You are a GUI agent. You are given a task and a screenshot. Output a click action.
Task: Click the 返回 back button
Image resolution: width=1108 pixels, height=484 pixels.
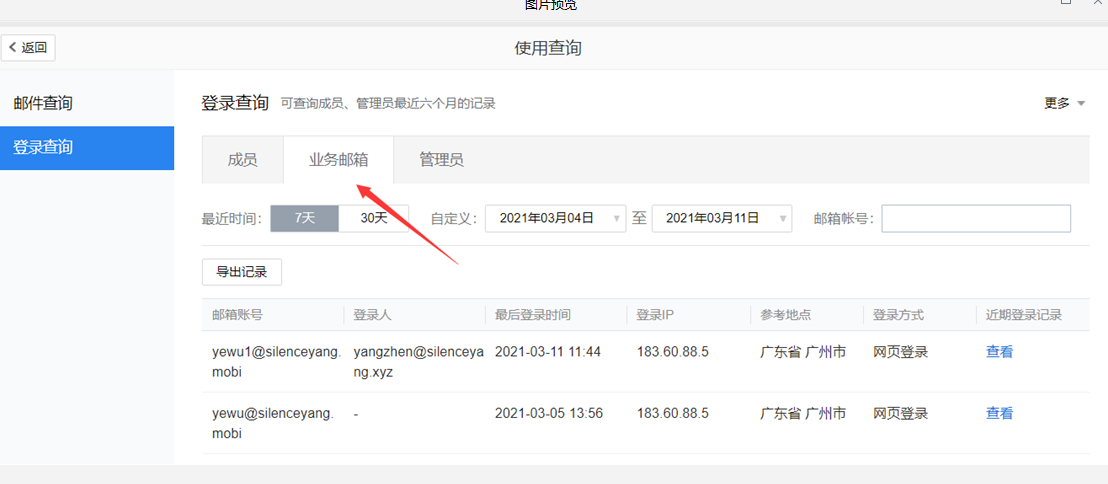point(28,47)
